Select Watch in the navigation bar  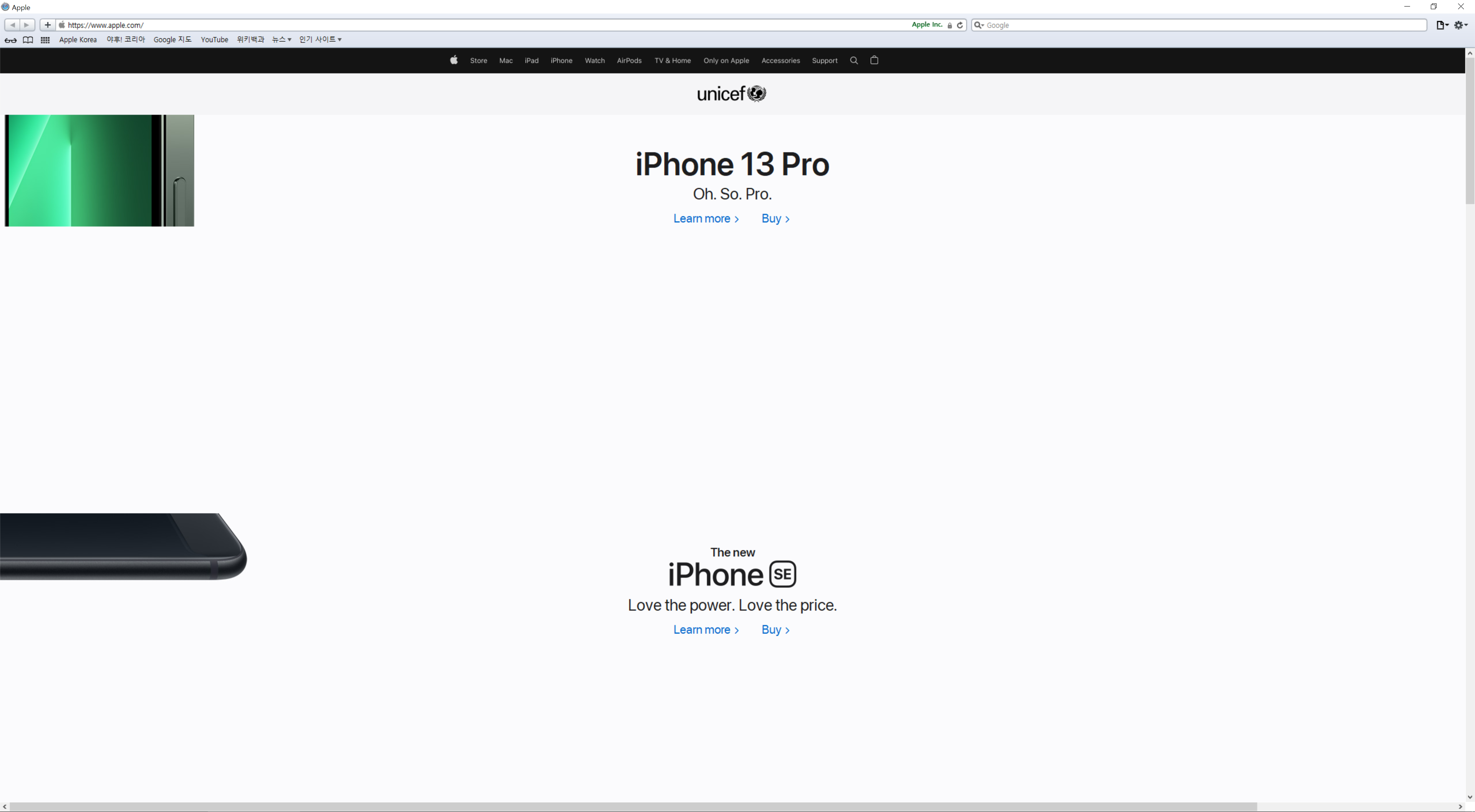coord(594,61)
